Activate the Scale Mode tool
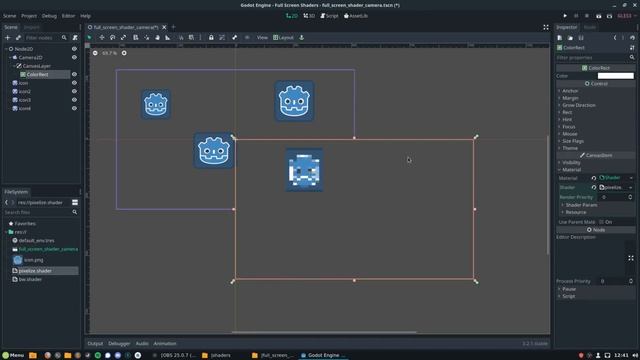This screenshot has width=640, height=360. [123, 38]
